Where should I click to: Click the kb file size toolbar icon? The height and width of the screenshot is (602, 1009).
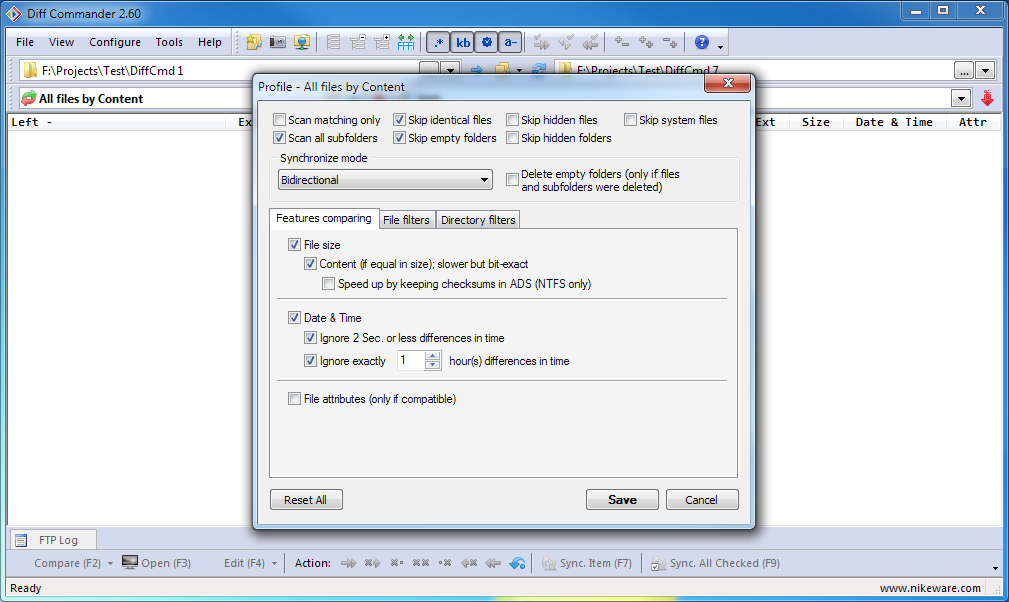(x=463, y=42)
